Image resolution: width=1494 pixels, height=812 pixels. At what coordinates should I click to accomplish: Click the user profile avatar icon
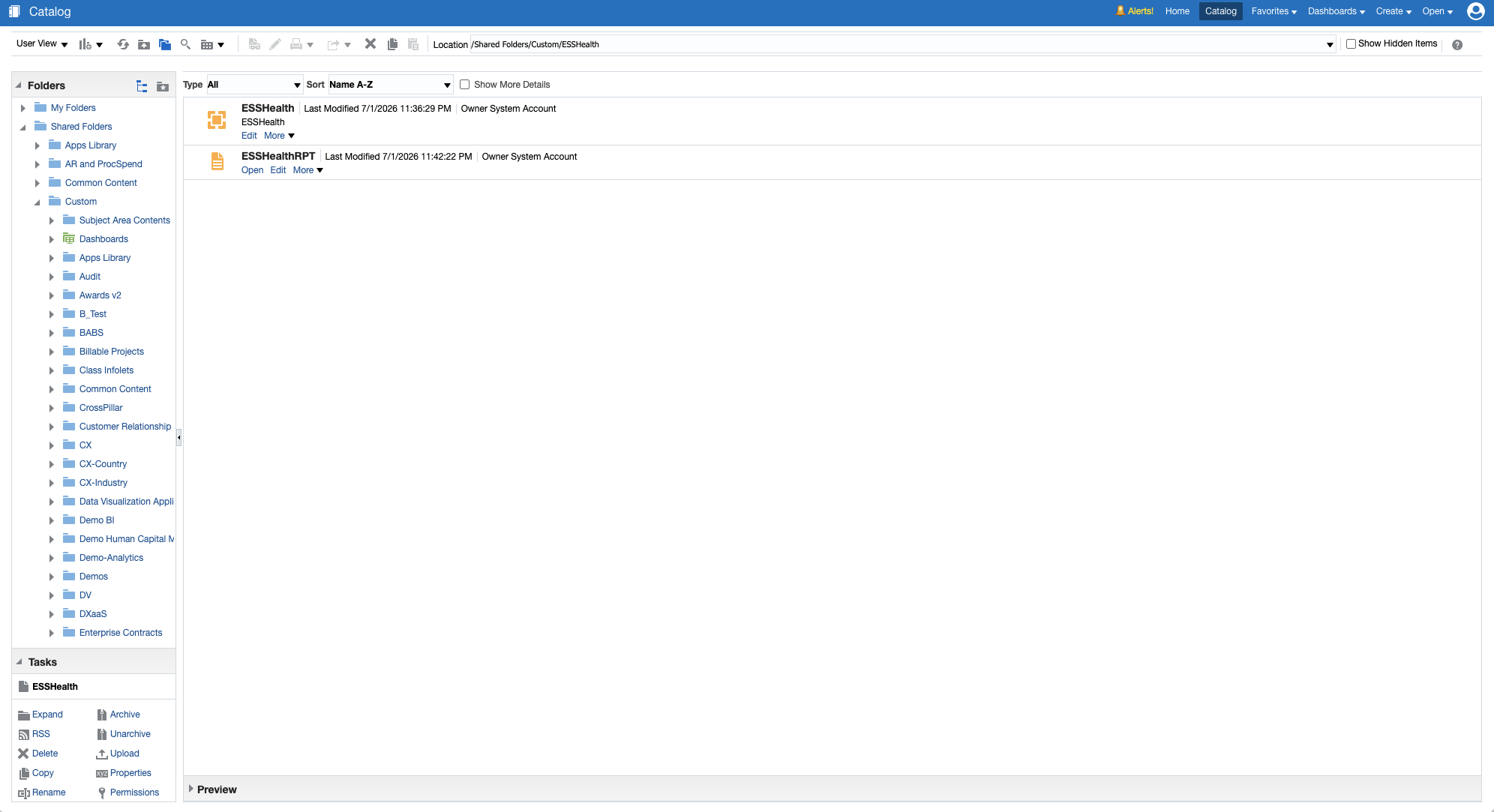pos(1475,11)
